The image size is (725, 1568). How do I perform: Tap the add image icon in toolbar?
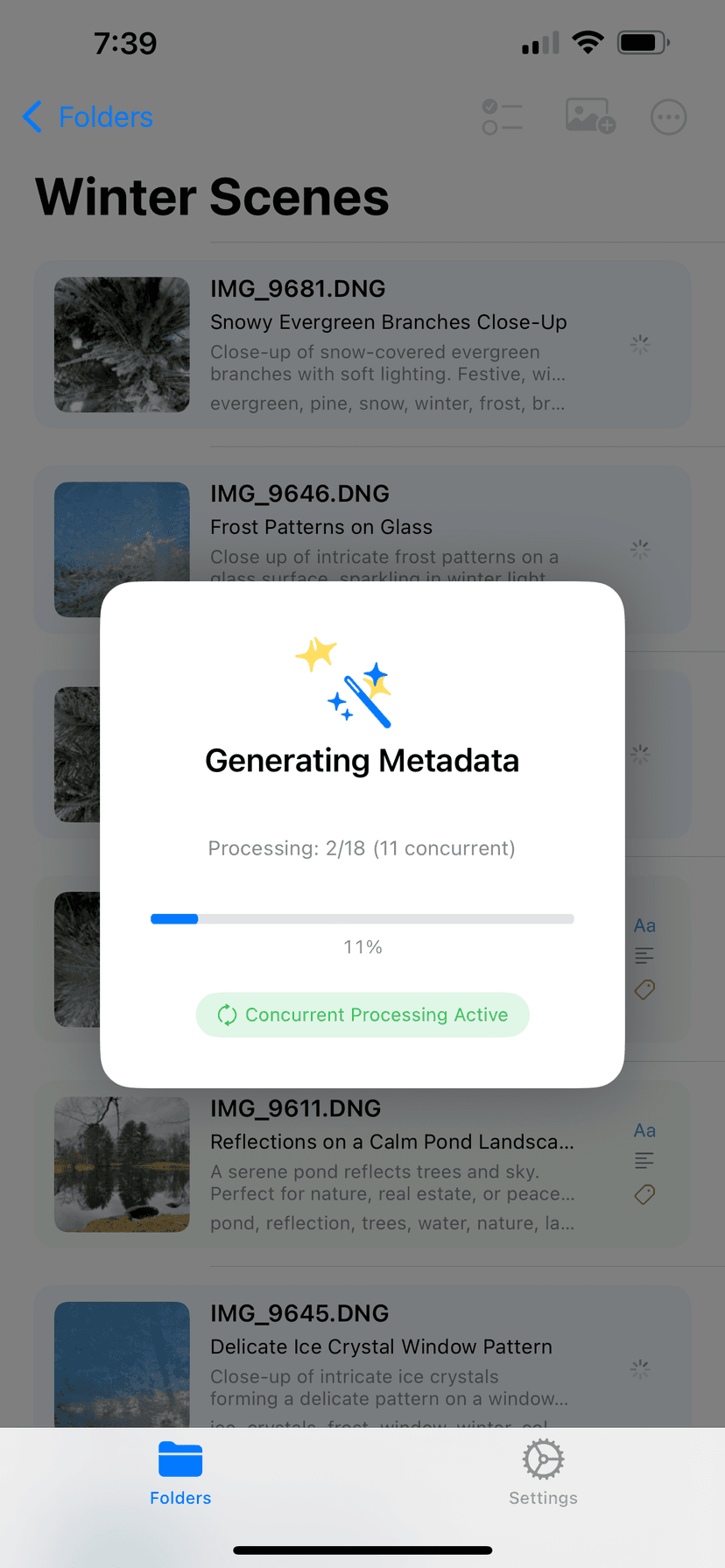point(590,116)
